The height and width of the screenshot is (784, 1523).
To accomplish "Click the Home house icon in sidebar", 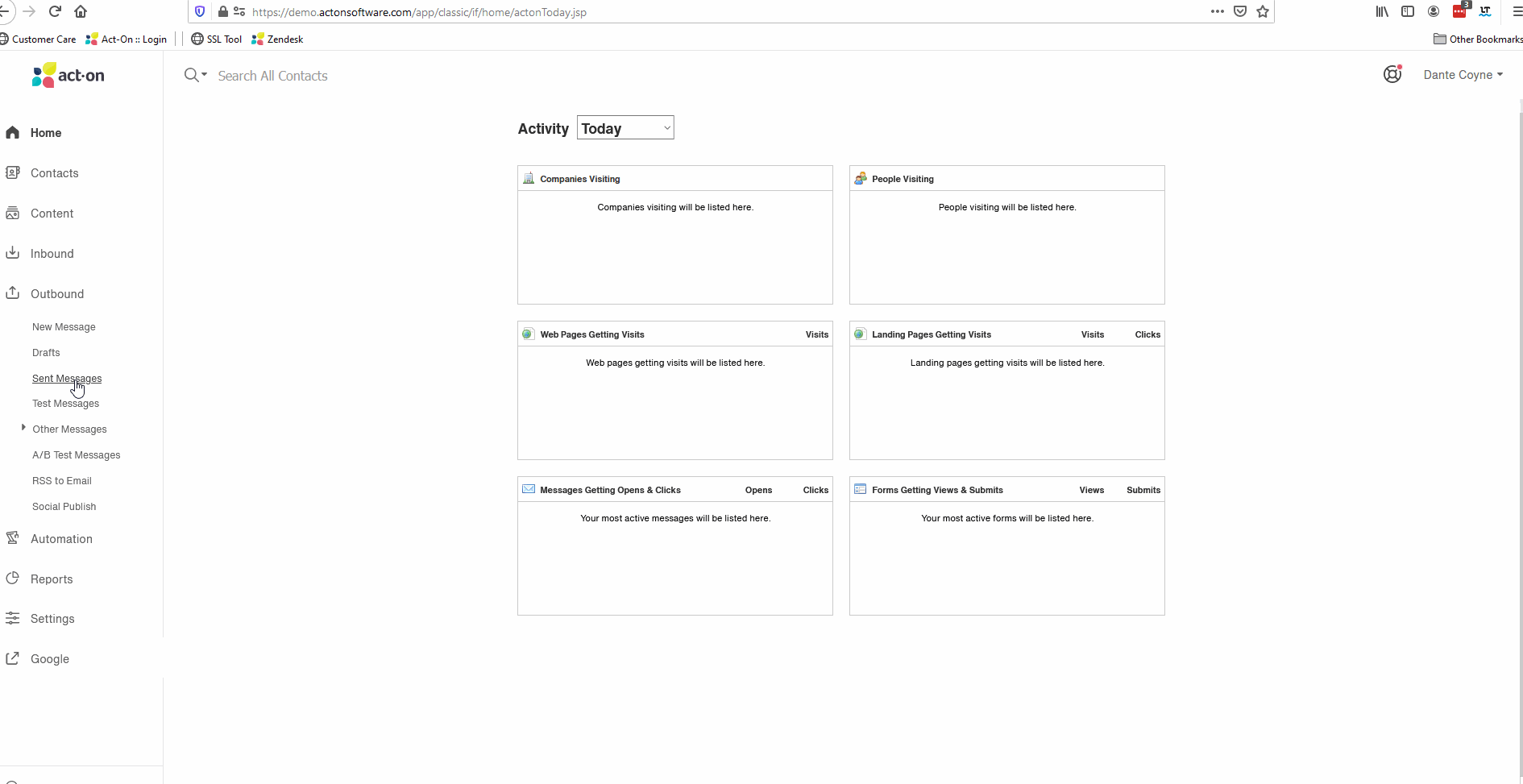I will click(x=12, y=132).
